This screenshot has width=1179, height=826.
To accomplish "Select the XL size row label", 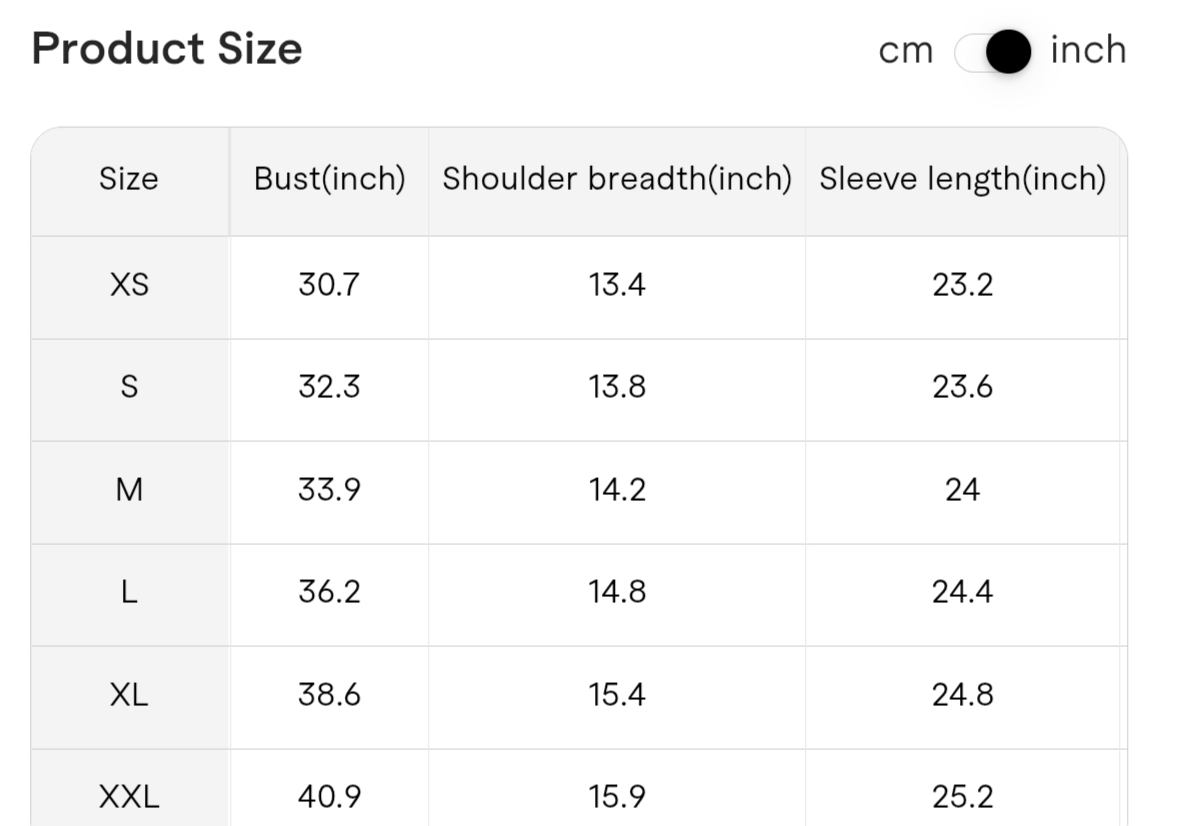I will [x=129, y=694].
